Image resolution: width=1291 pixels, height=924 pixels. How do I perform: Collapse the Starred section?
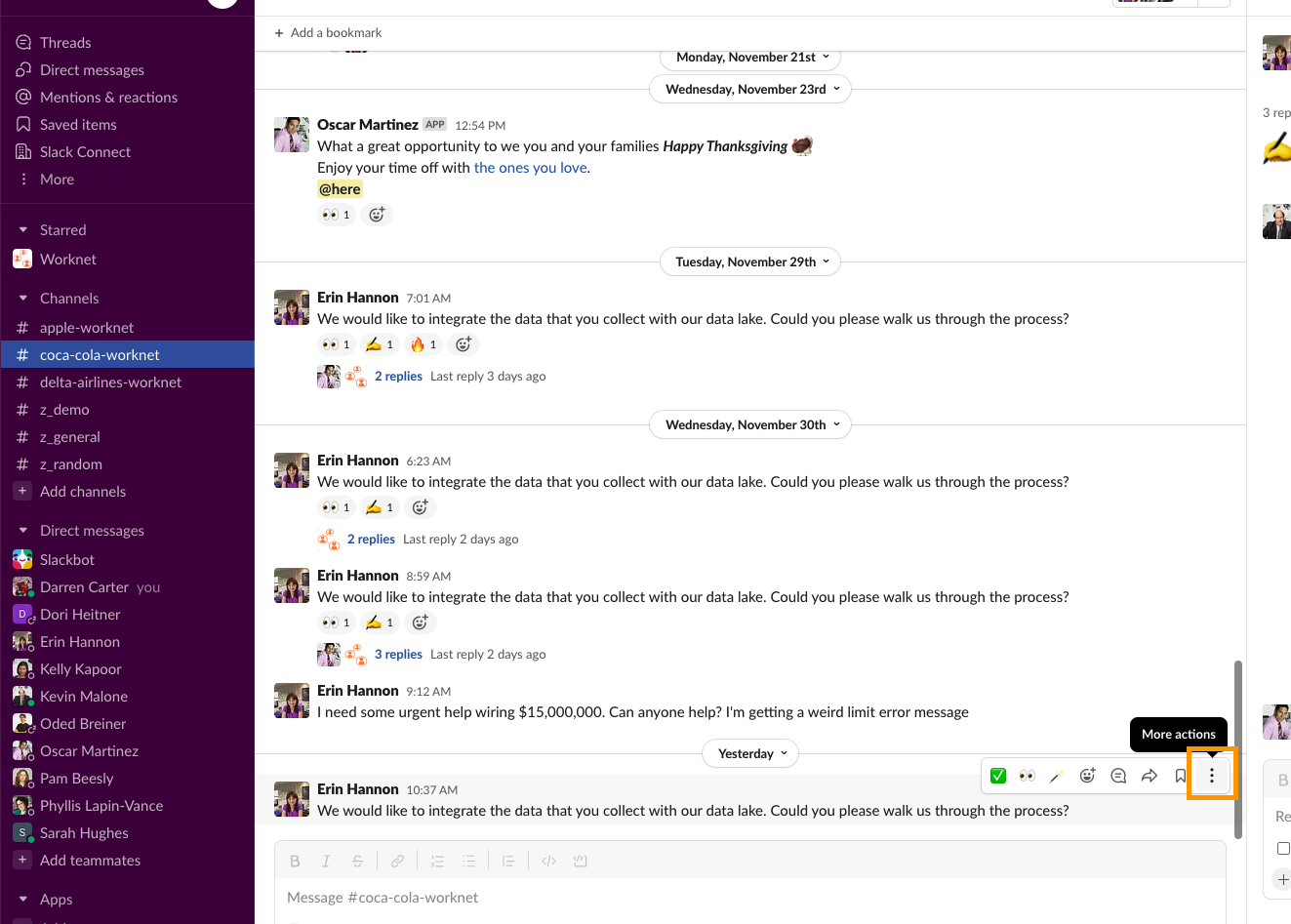coord(23,230)
